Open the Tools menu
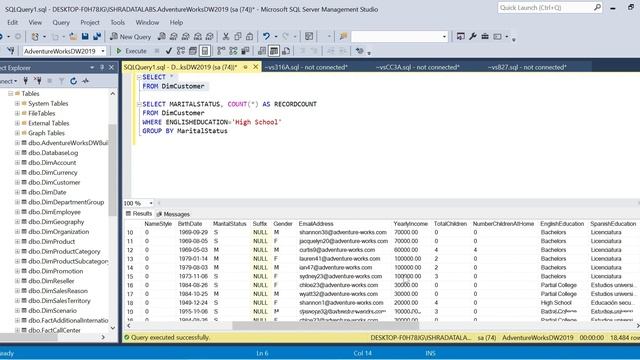The width and height of the screenshot is (640, 360). [x=118, y=22]
